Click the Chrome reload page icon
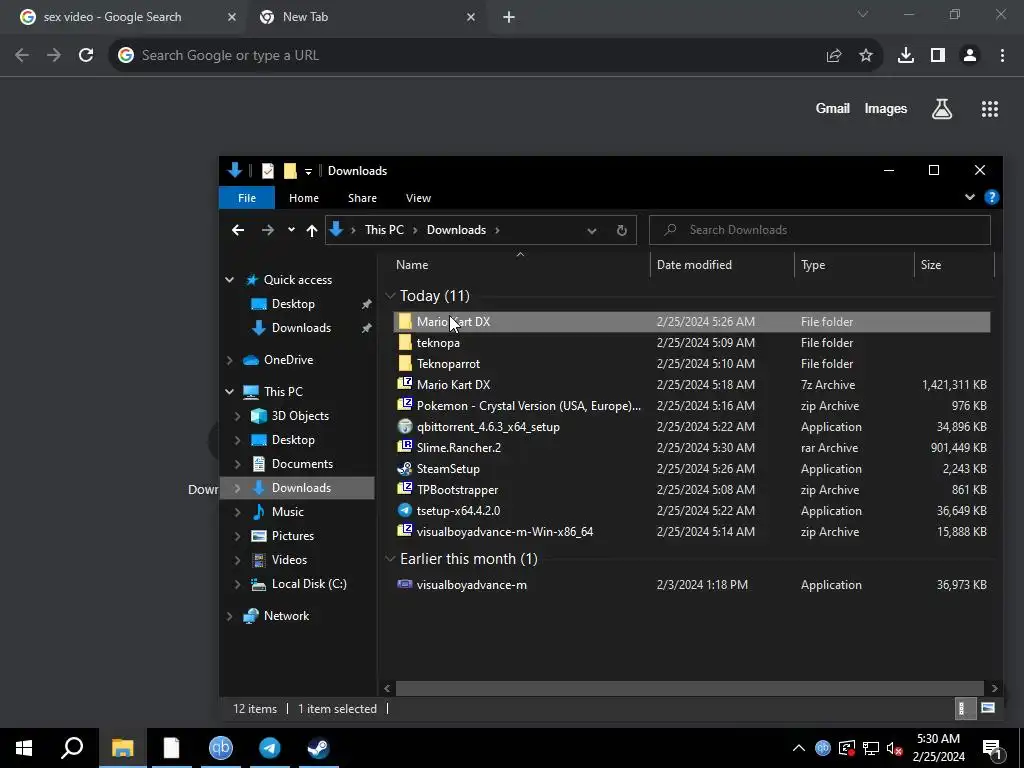Viewport: 1024px width, 768px height. [86, 56]
